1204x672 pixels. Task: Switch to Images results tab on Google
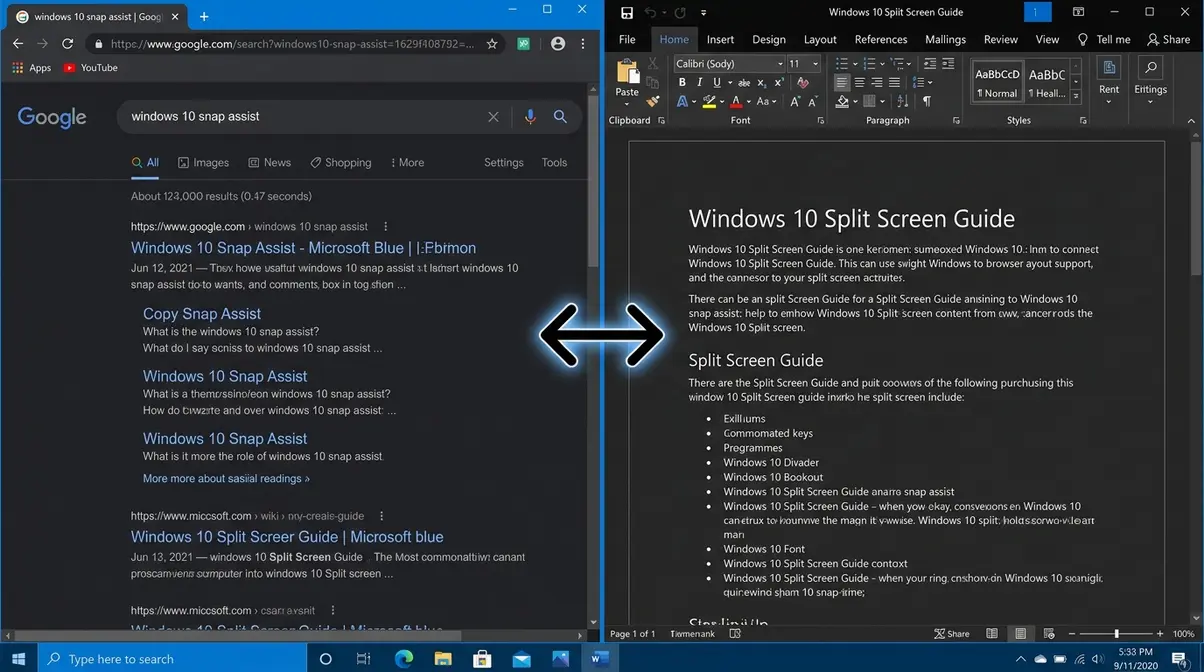click(x=203, y=162)
